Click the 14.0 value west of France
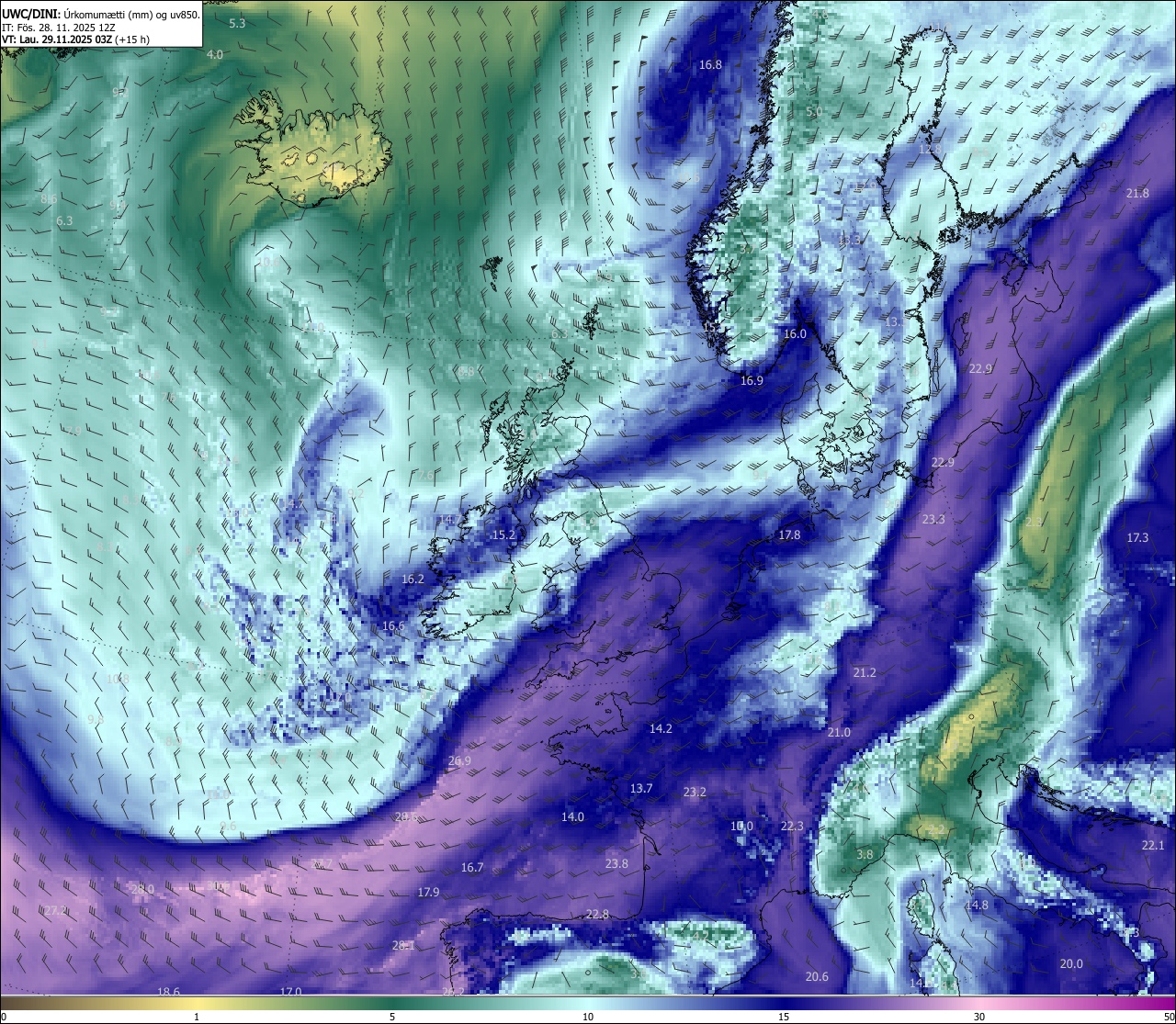Screen dimensions: 1176x1024 (572, 817)
